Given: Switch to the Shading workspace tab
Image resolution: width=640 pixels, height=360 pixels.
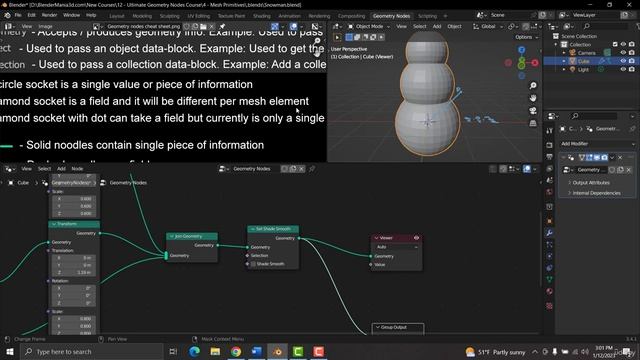Looking at the screenshot, I should pos(262,16).
